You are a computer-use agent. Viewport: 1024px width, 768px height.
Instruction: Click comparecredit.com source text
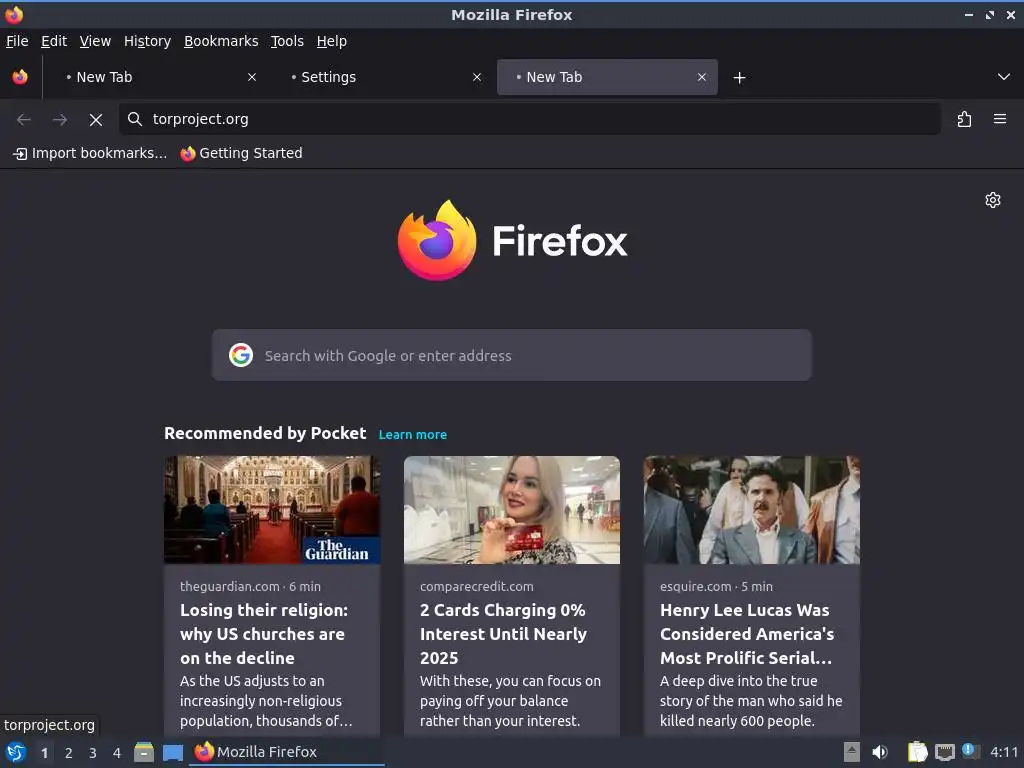tap(477, 586)
